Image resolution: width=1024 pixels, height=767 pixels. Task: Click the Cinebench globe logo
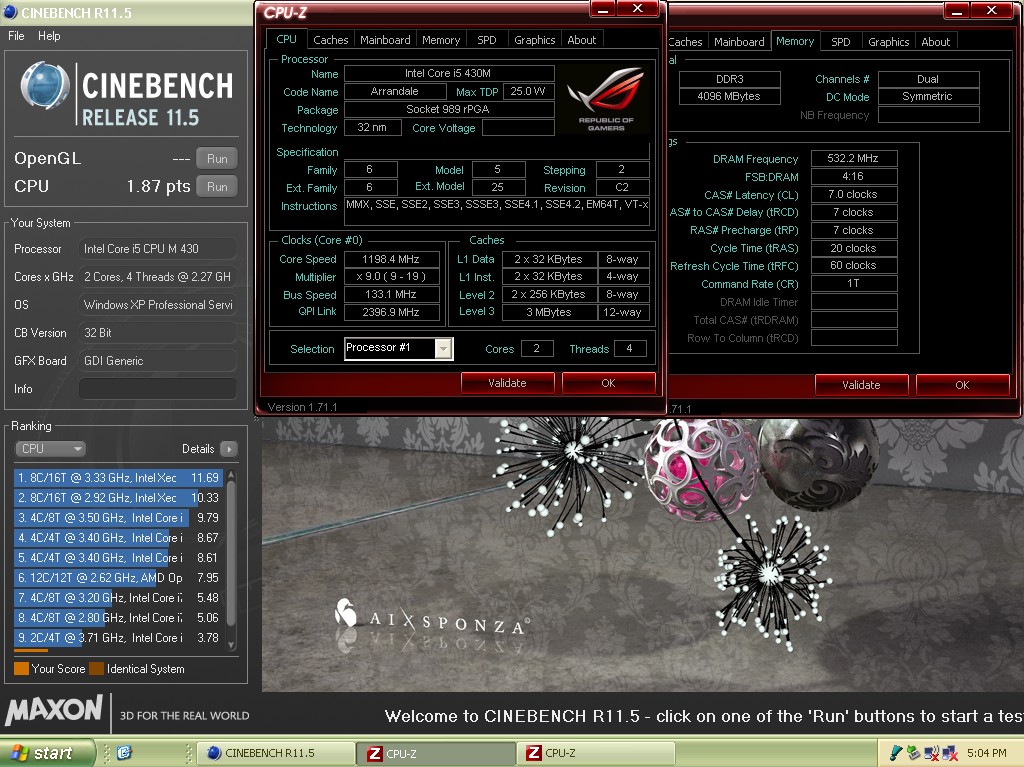pos(44,87)
